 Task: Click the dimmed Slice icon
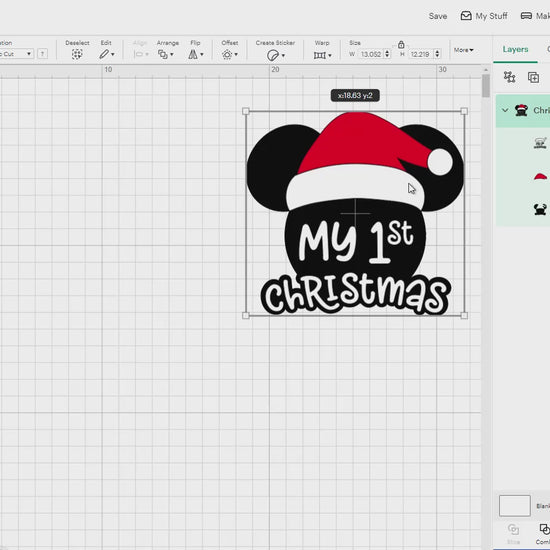pos(513,529)
